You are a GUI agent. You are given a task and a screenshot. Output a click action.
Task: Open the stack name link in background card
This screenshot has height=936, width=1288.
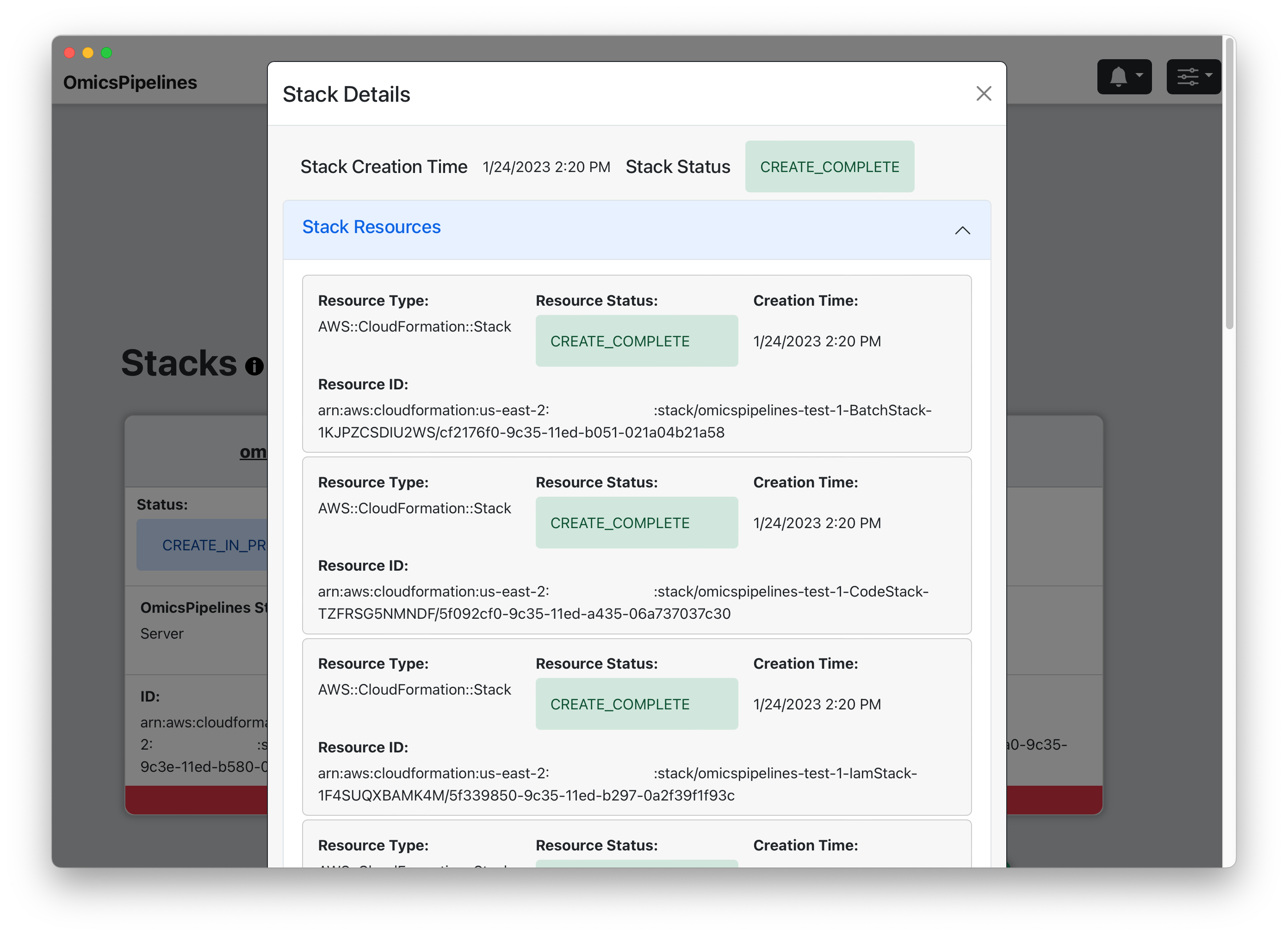pyautogui.click(x=253, y=452)
